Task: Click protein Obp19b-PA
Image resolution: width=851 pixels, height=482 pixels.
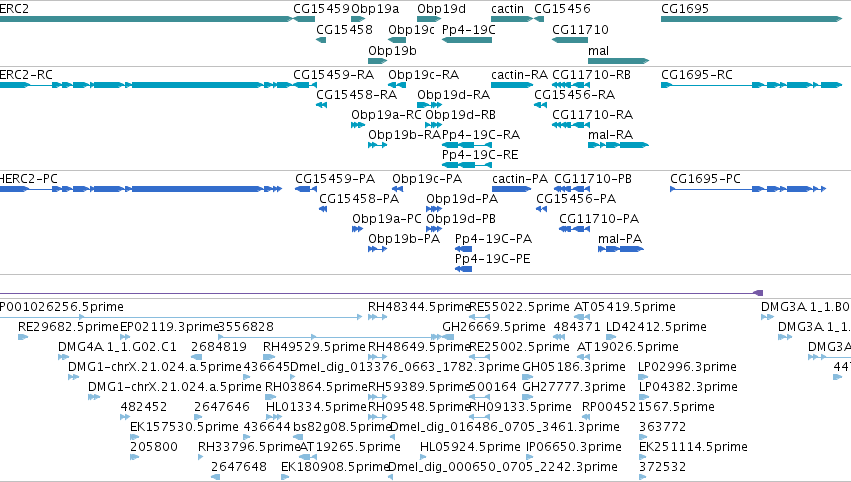Action: point(404,239)
